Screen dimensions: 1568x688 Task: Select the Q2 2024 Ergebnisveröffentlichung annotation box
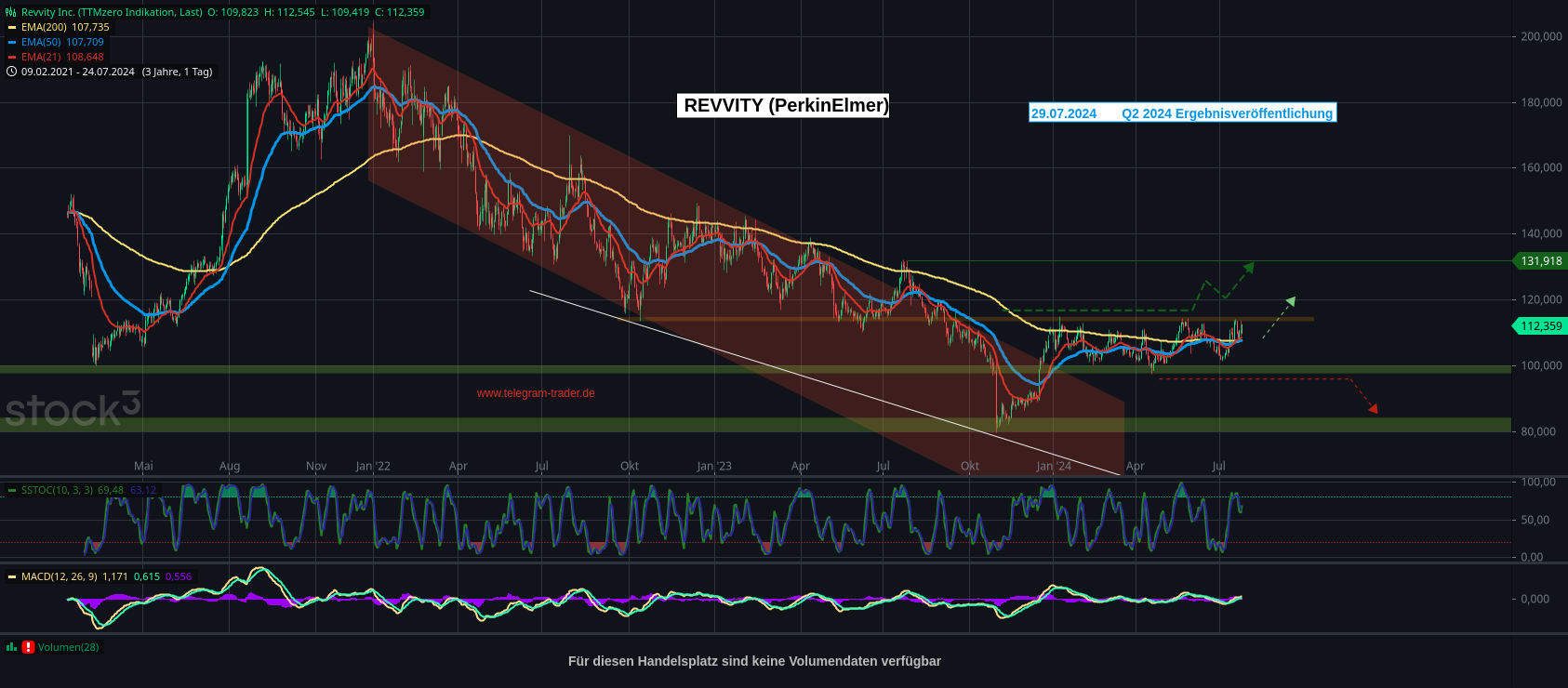point(1182,113)
